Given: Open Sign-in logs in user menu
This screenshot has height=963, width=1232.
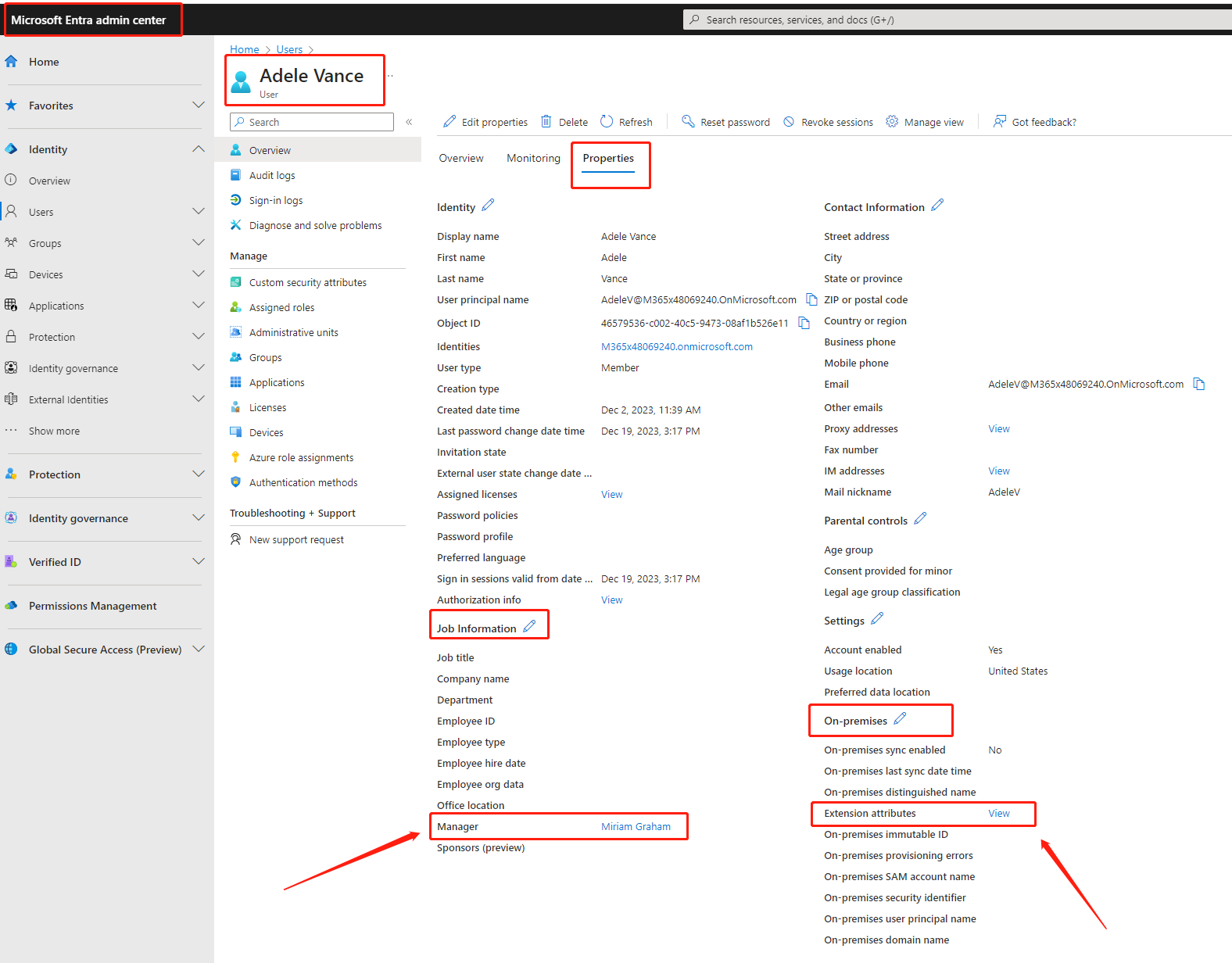Looking at the screenshot, I should 276,200.
